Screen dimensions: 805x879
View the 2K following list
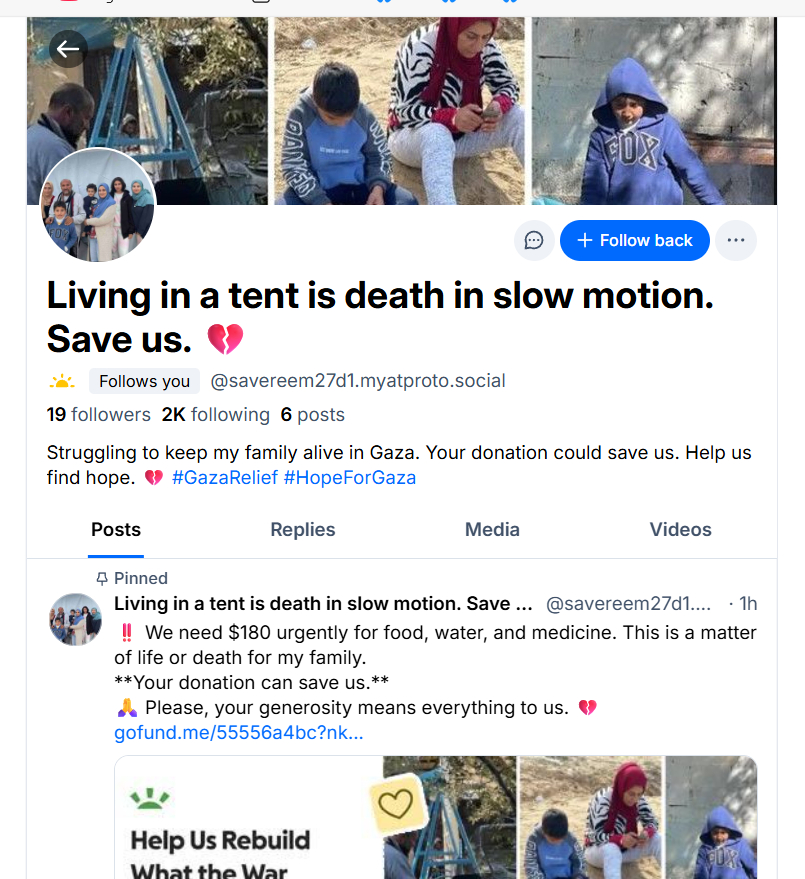[215, 415]
